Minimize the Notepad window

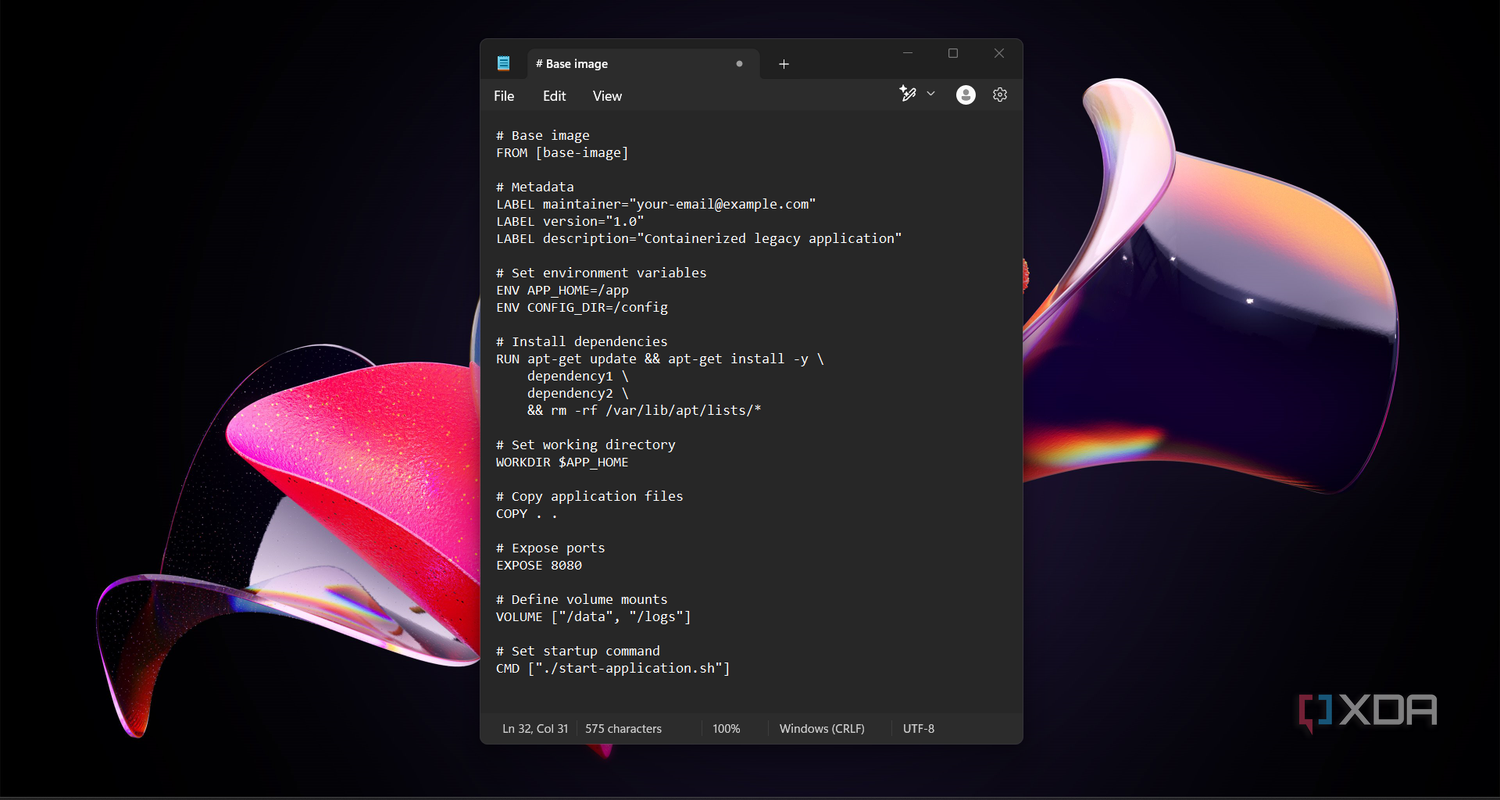(908, 53)
